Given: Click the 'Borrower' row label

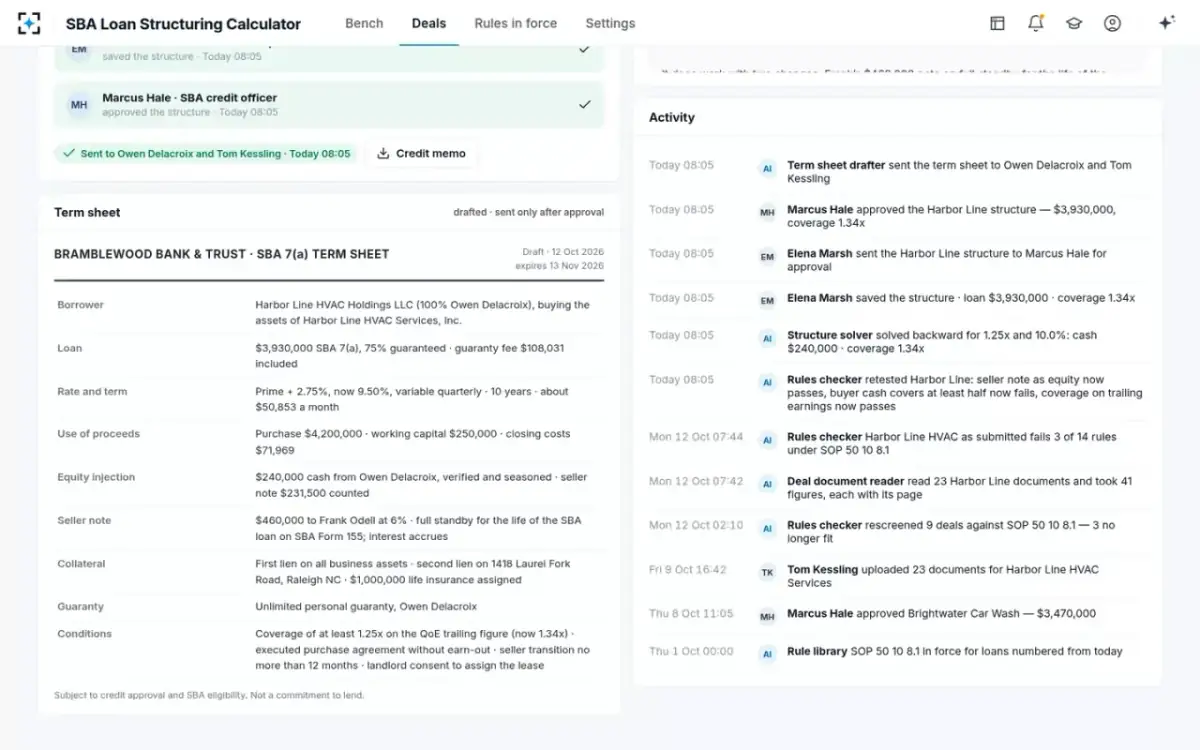Looking at the screenshot, I should pos(80,305).
